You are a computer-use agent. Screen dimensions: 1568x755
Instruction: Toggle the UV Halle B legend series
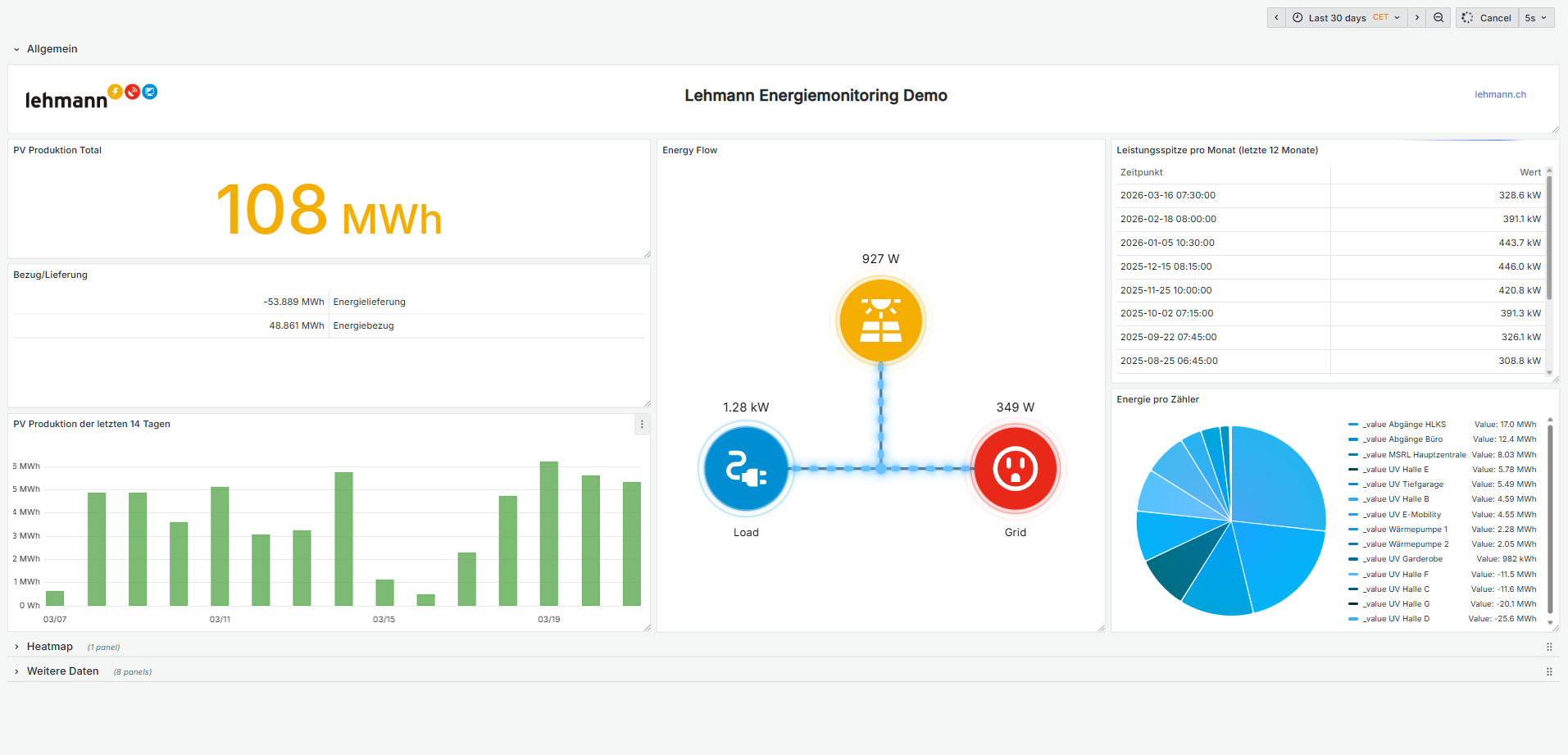(1395, 499)
